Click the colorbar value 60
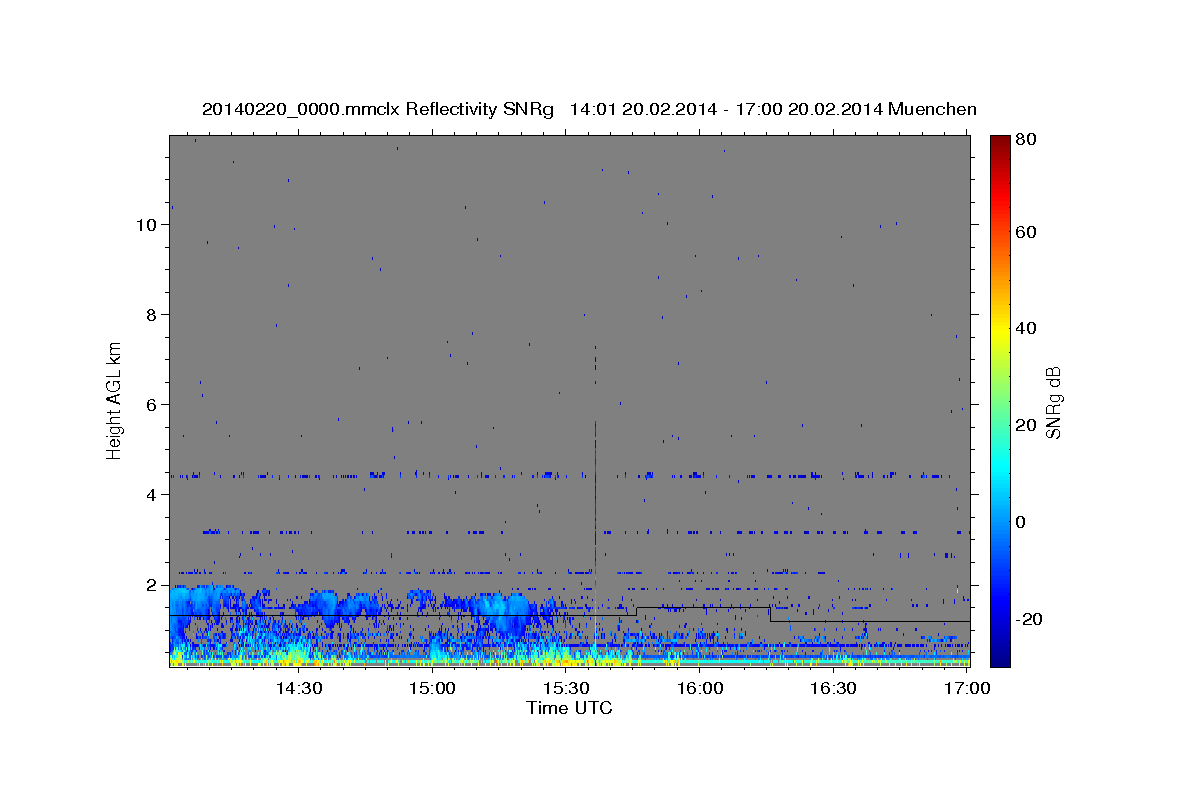1200x800 pixels. click(x=1025, y=232)
